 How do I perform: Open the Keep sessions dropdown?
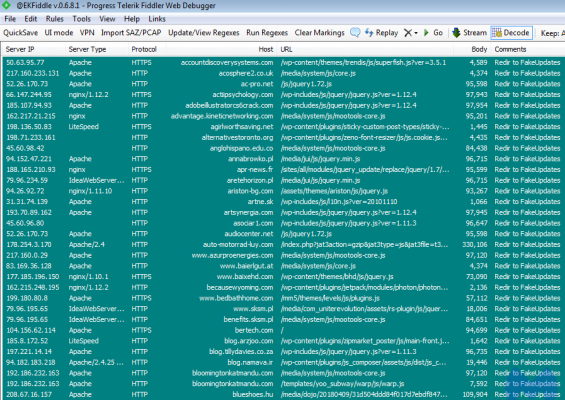[552, 33]
